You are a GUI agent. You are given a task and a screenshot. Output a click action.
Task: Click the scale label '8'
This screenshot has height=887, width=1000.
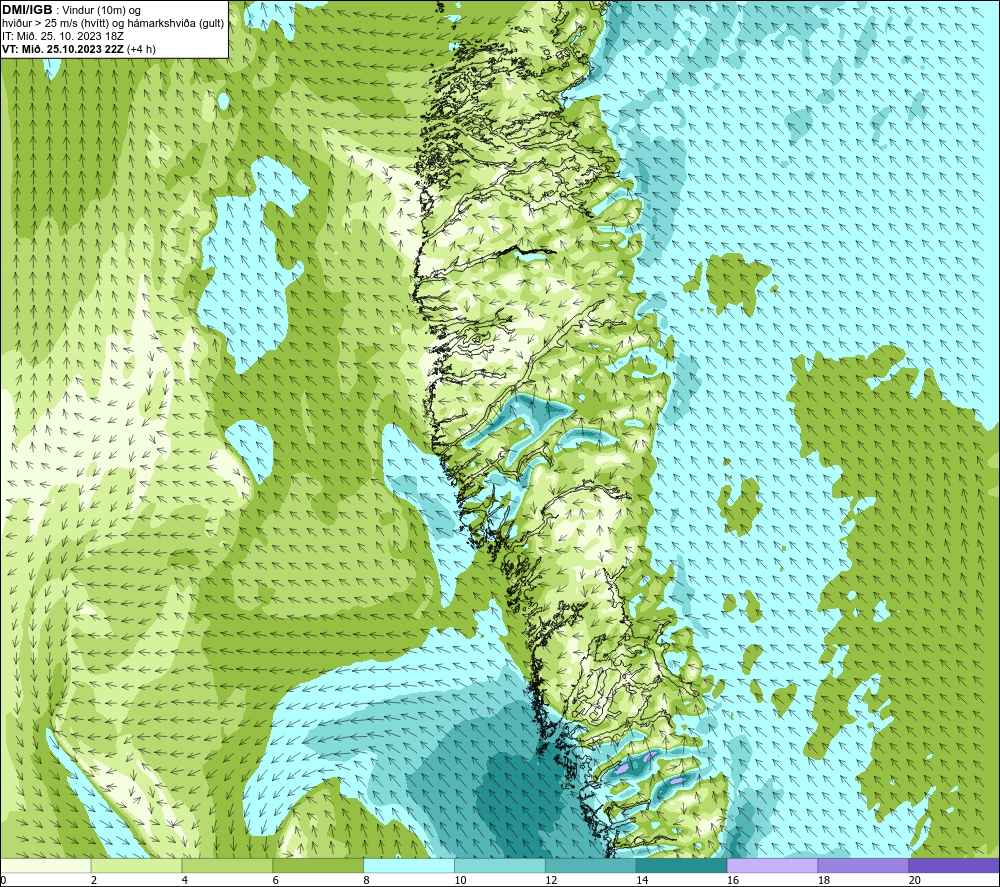[367, 880]
